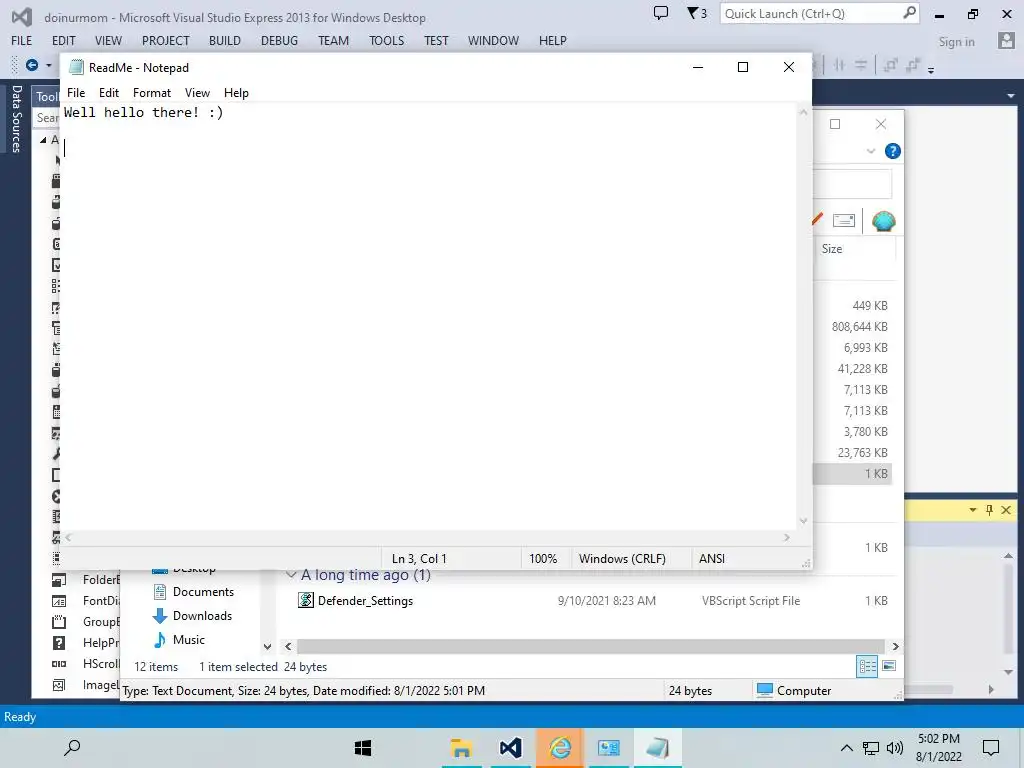Open Music in Explorer navigation pane
The width and height of the screenshot is (1024, 768).
point(189,640)
